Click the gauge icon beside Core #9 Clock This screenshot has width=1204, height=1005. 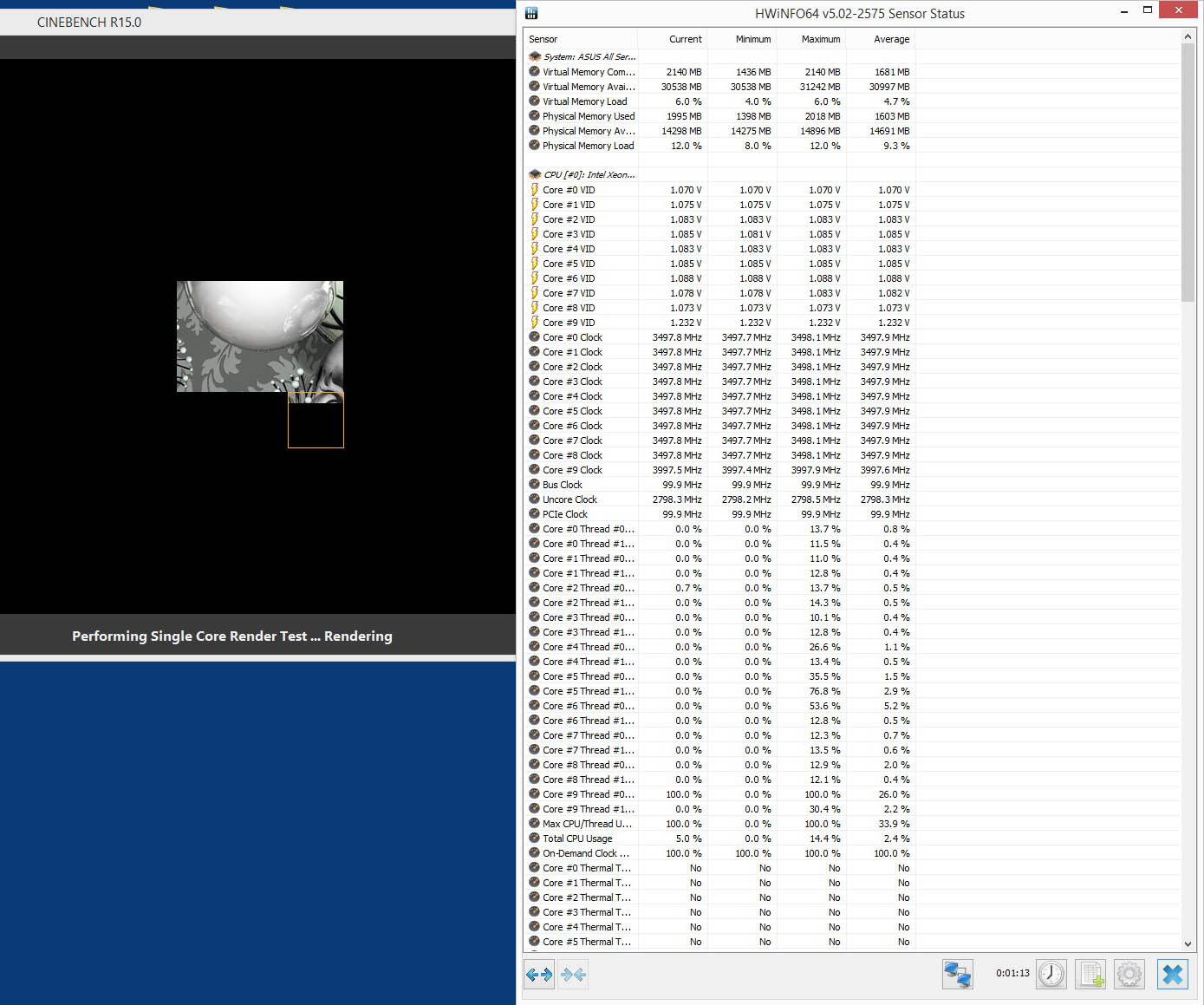click(535, 469)
